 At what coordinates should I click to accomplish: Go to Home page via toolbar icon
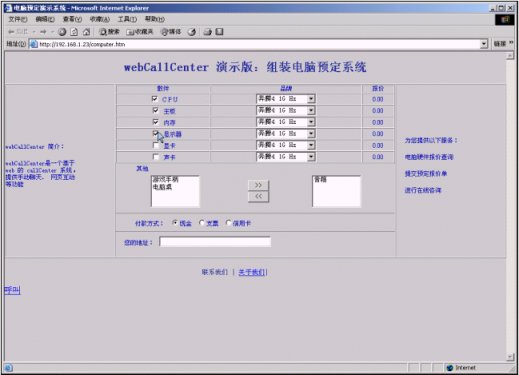click(x=86, y=32)
